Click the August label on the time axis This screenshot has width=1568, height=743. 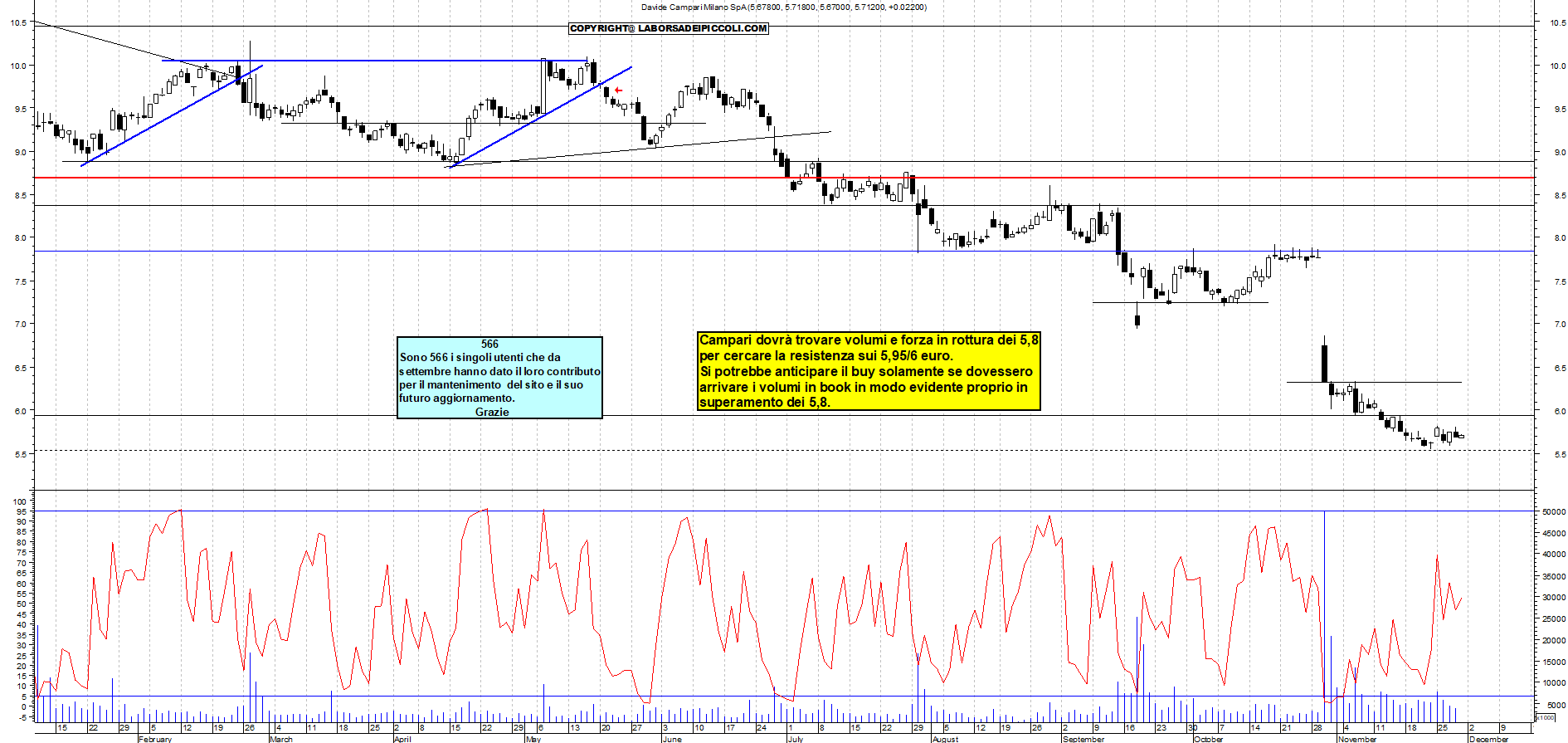(945, 739)
